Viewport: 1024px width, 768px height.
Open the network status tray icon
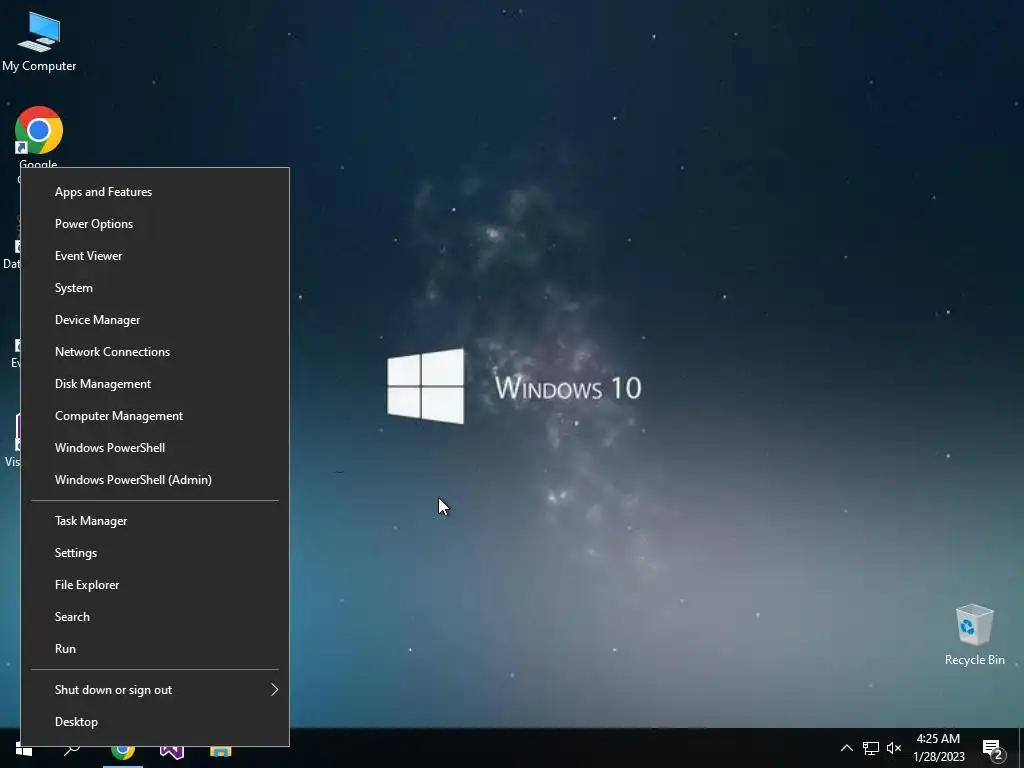point(871,748)
